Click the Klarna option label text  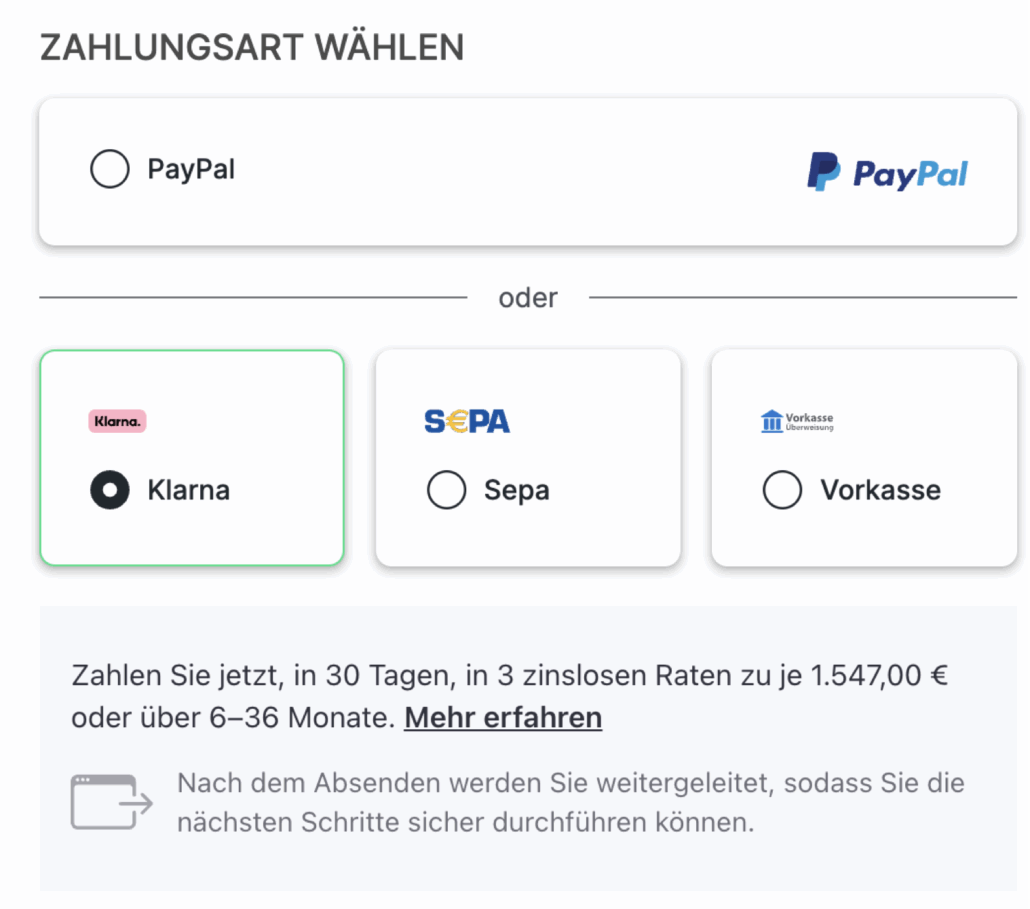pos(189,490)
